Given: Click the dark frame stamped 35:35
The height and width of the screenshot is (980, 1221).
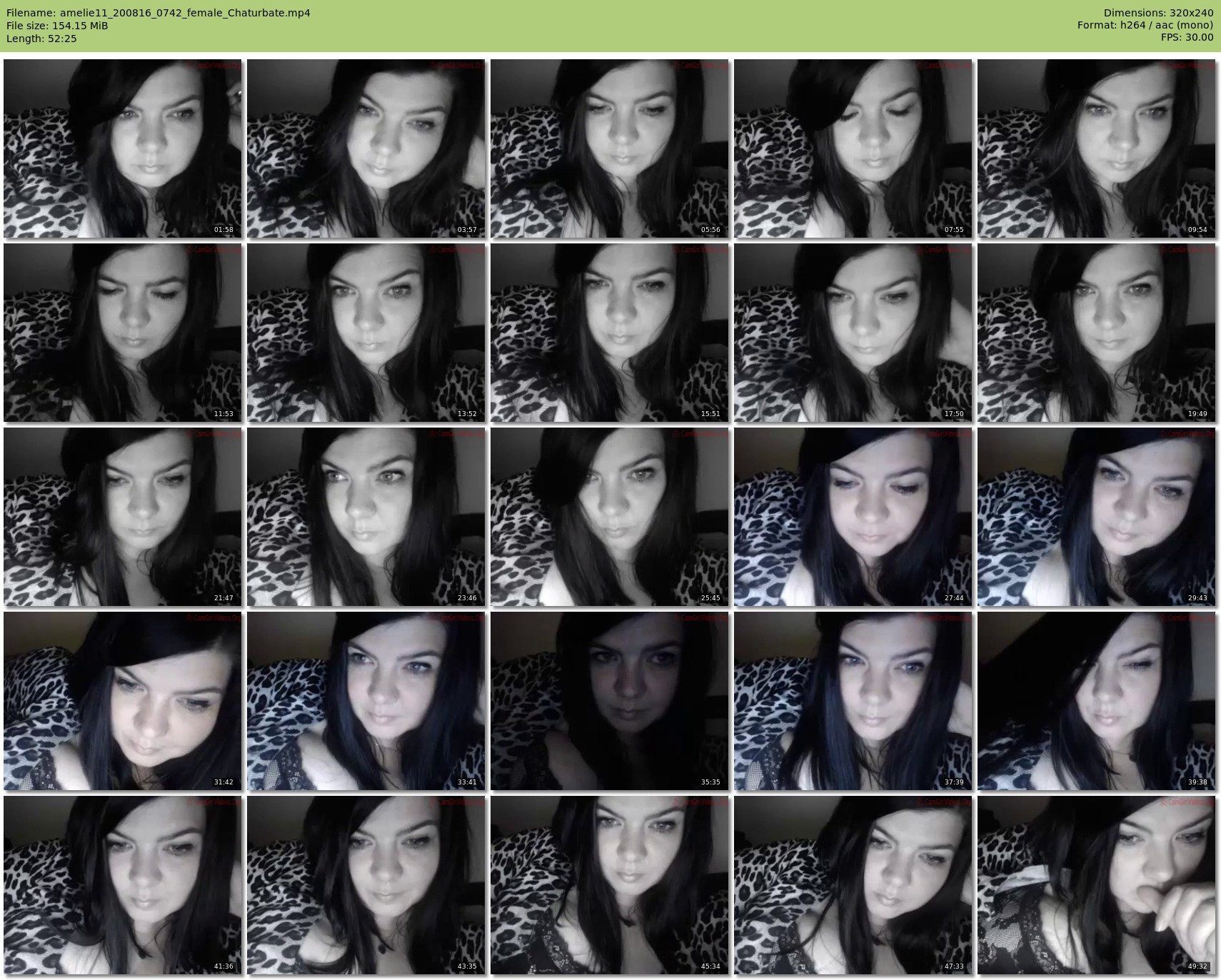Looking at the screenshot, I should 610,701.
